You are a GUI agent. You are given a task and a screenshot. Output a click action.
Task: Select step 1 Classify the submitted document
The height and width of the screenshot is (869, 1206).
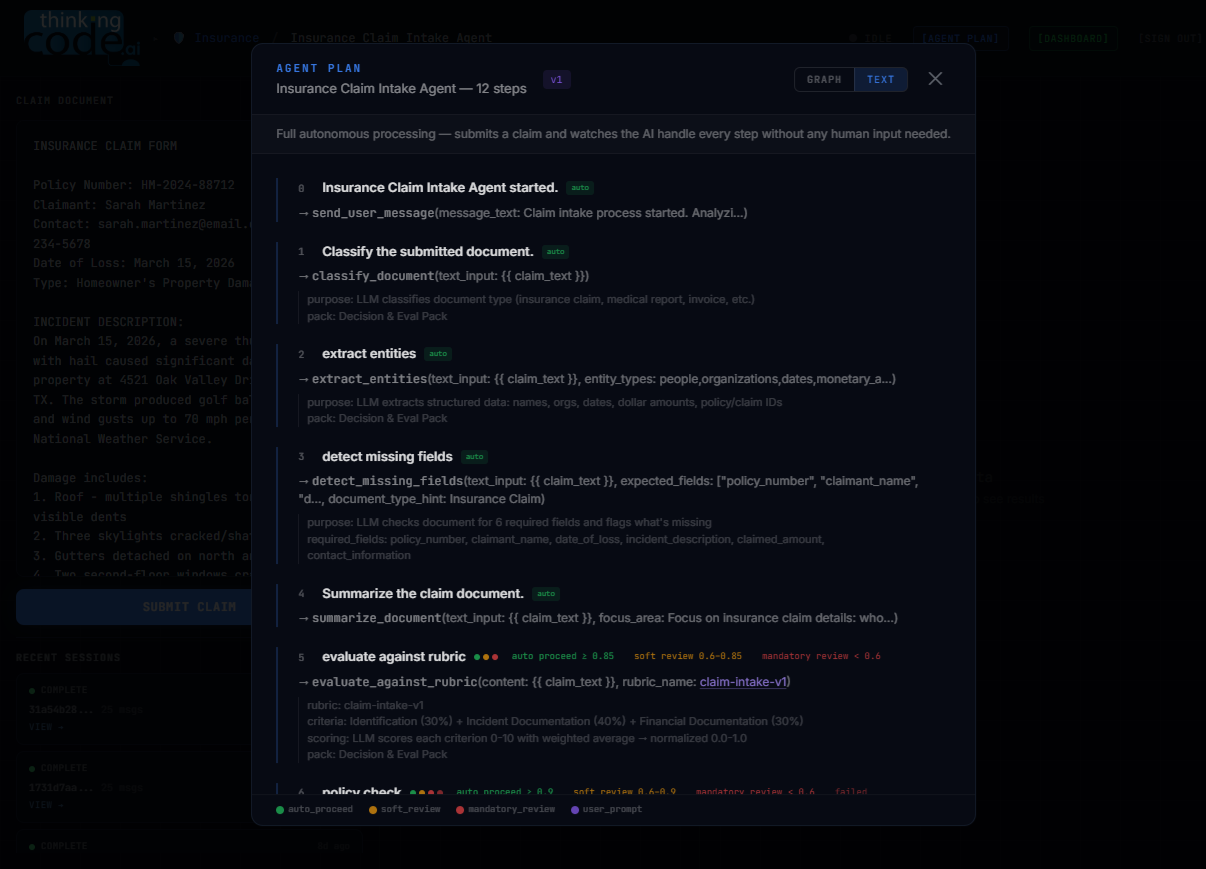[428, 251]
